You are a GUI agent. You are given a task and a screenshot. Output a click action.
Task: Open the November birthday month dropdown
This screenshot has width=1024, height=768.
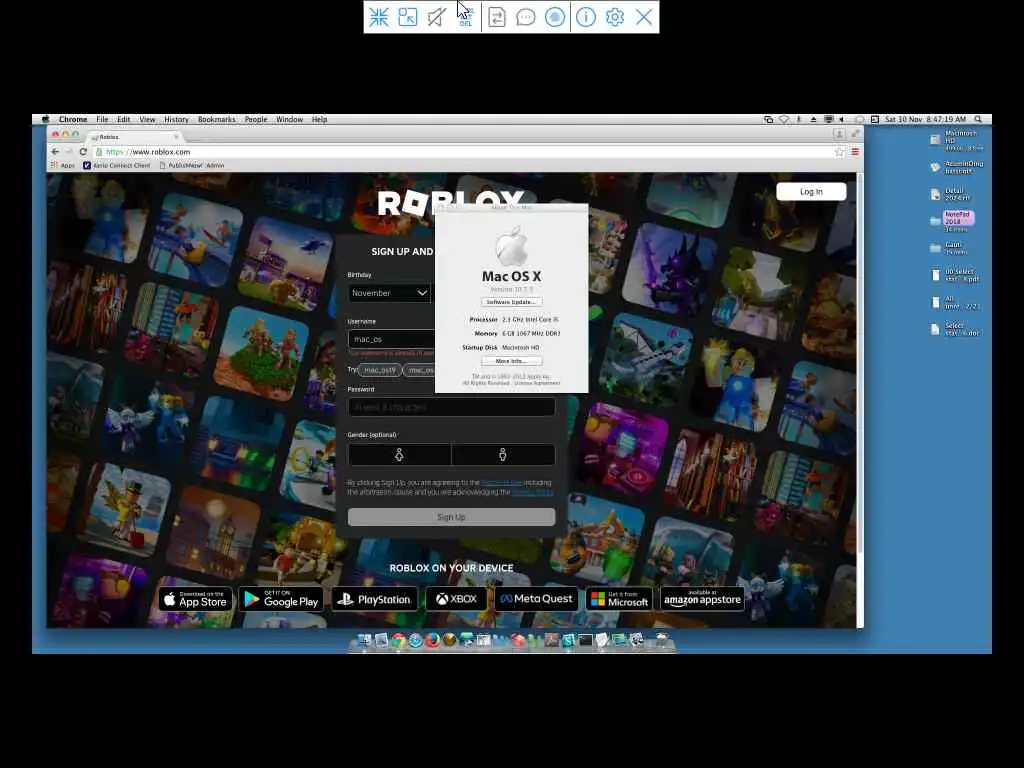coord(389,293)
